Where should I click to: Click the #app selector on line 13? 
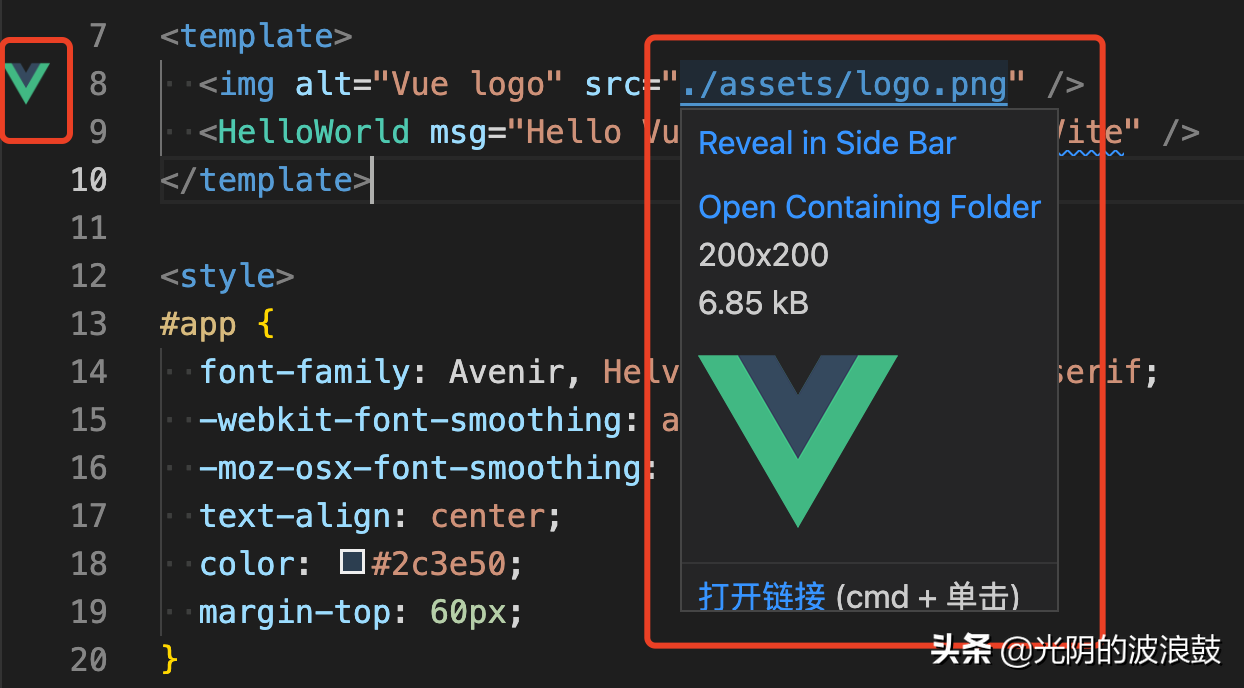[x=198, y=324]
